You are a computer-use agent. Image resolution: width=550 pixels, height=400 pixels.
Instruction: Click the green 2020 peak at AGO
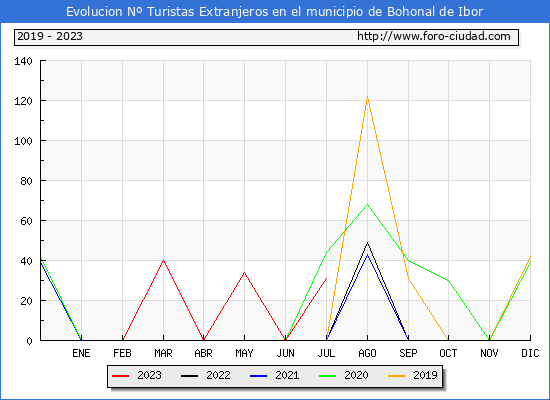pos(367,204)
